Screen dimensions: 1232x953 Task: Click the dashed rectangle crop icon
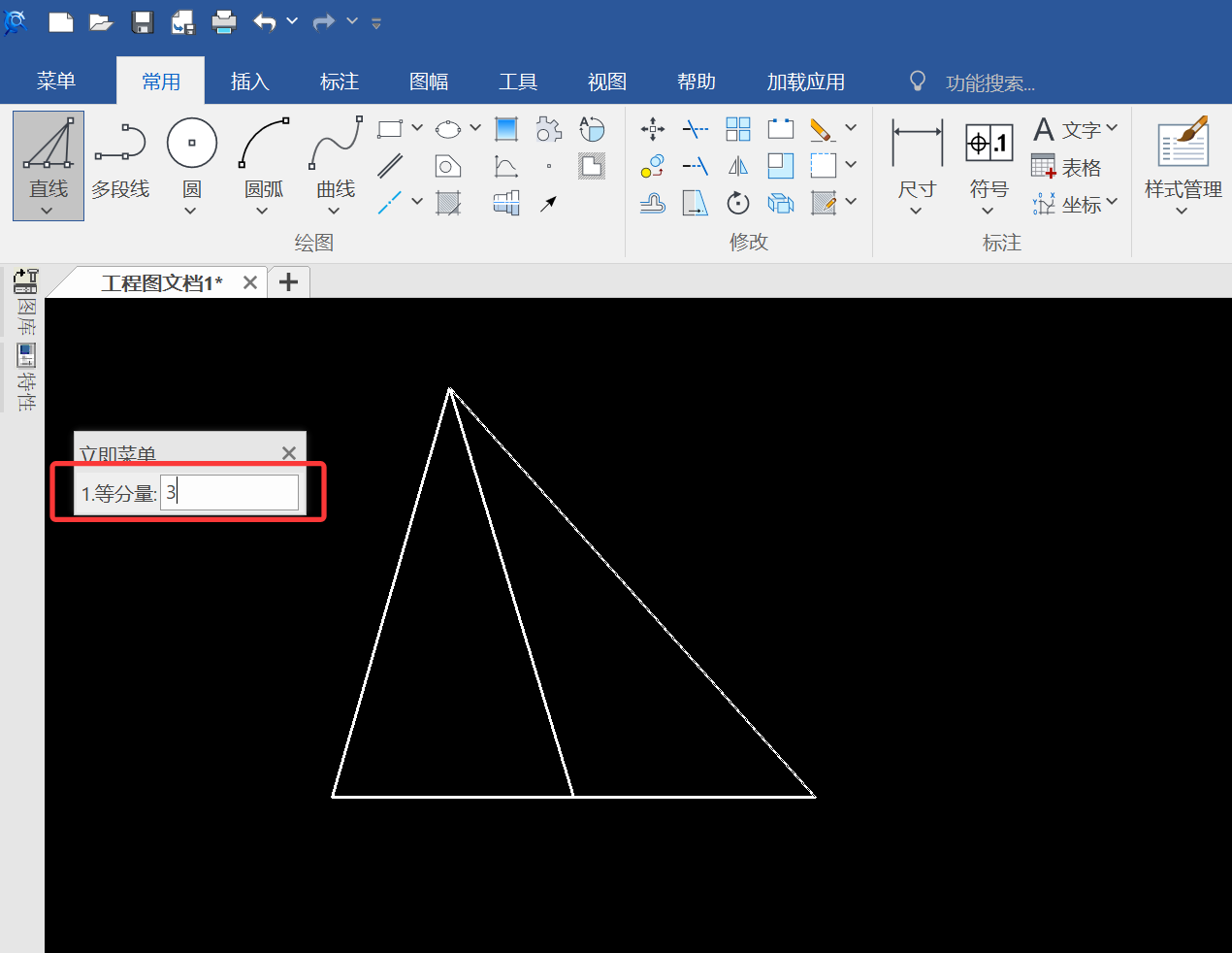824,166
